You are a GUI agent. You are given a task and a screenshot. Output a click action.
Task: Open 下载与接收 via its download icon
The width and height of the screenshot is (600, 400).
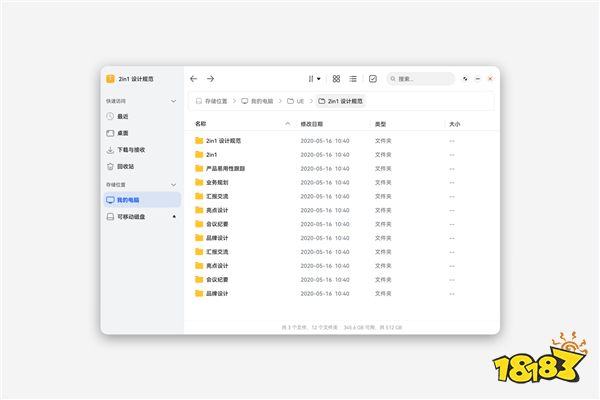tap(110, 150)
